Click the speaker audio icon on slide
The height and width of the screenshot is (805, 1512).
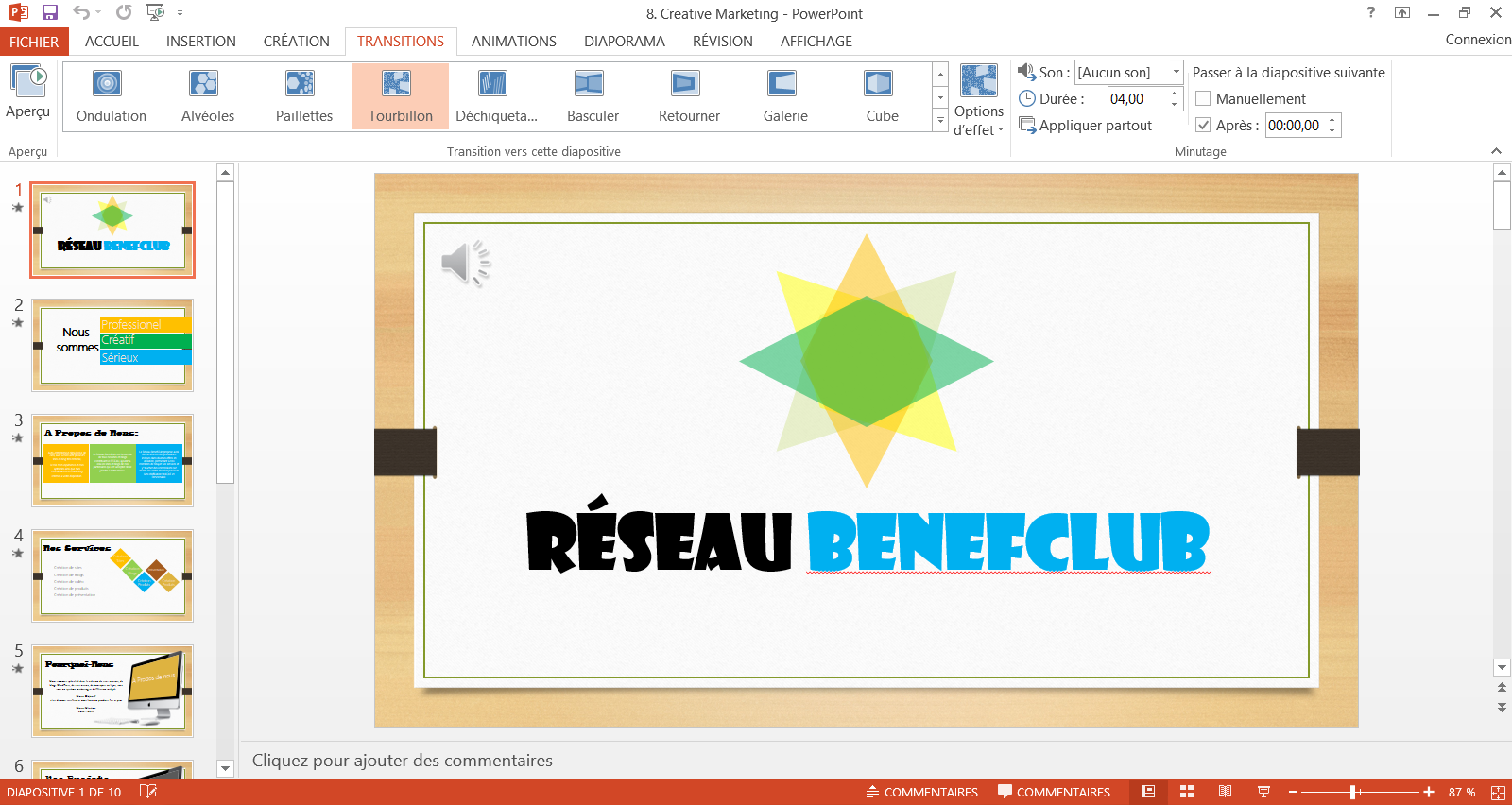466,263
